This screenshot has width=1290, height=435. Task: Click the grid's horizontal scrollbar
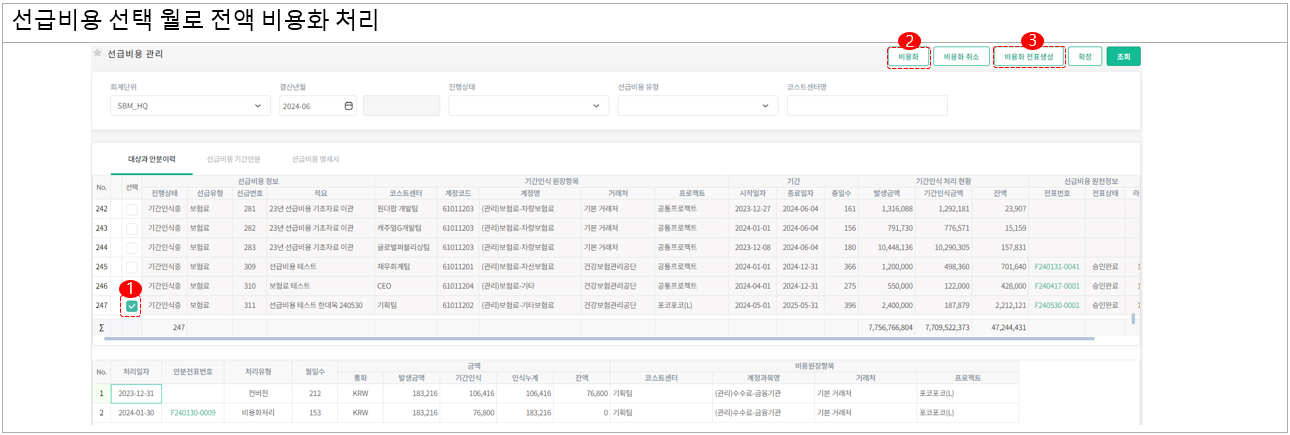coord(600,339)
